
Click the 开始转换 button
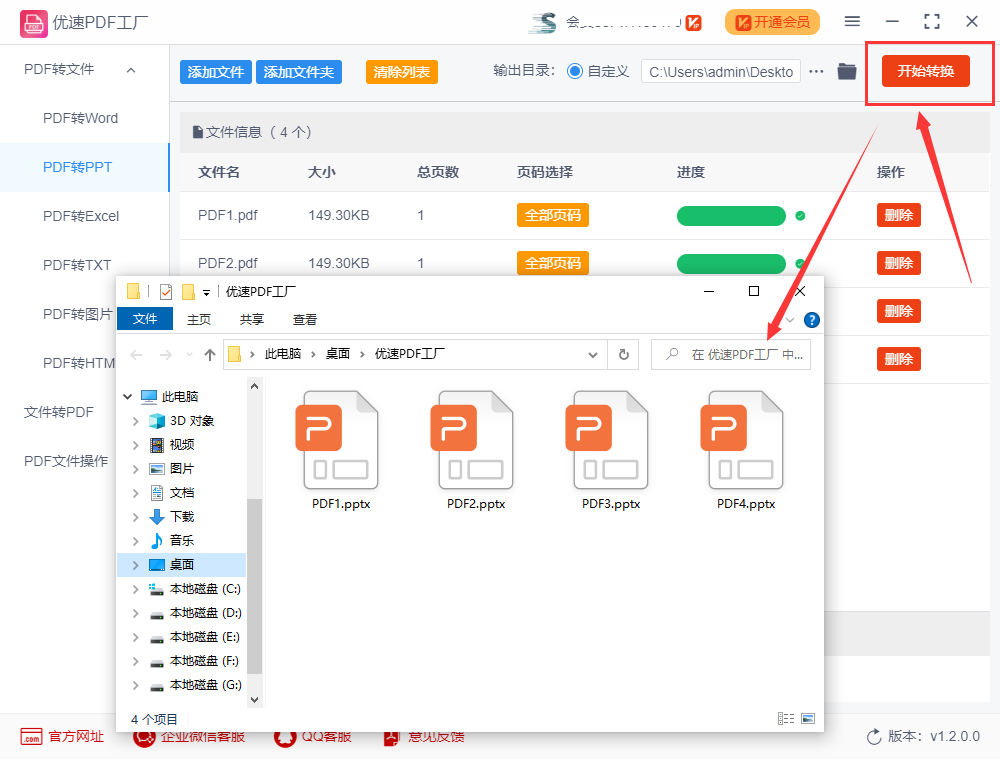925,71
